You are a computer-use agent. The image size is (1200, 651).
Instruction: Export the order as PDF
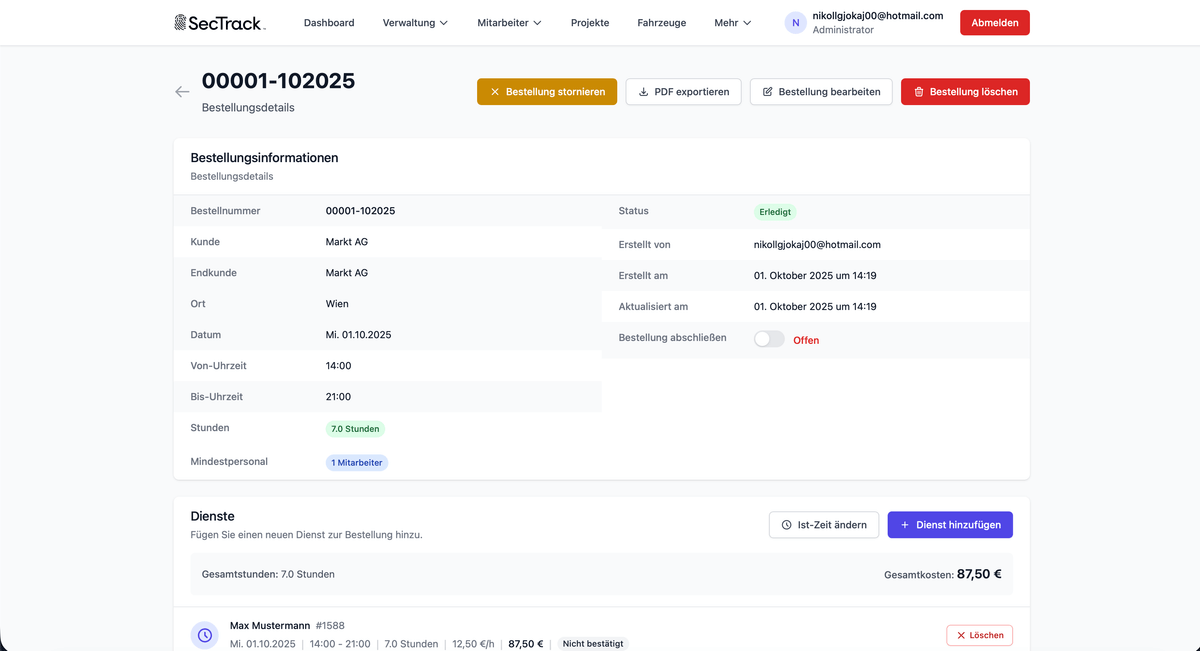tap(683, 92)
